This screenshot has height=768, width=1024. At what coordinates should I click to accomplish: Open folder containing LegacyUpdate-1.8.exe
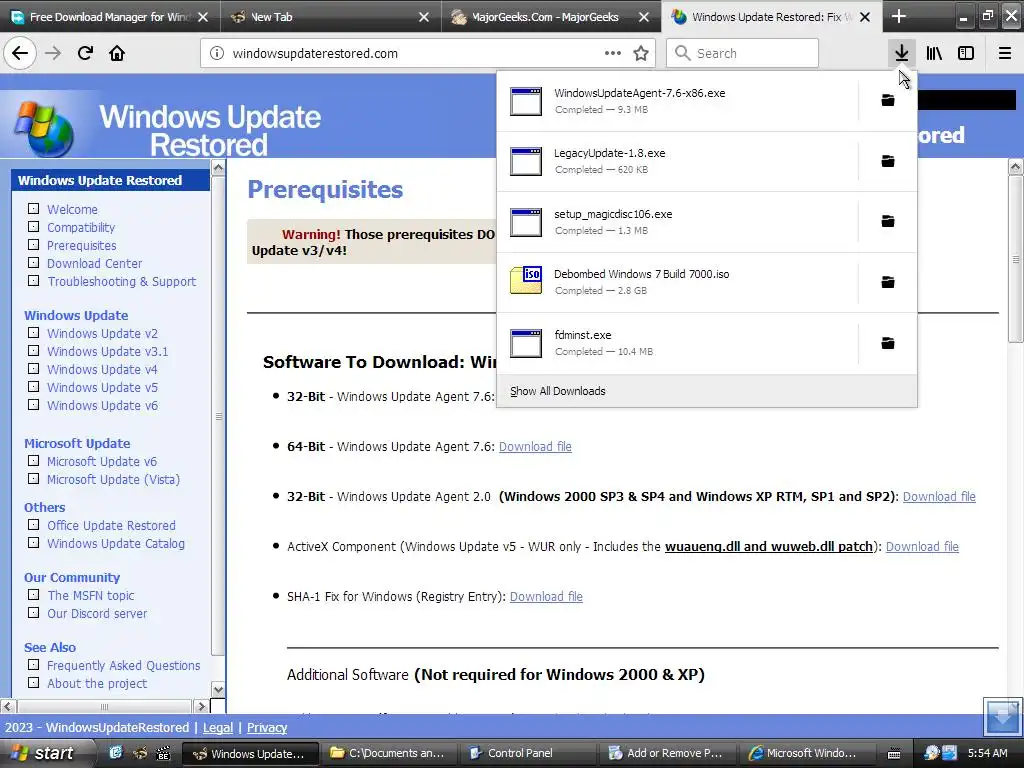888,161
